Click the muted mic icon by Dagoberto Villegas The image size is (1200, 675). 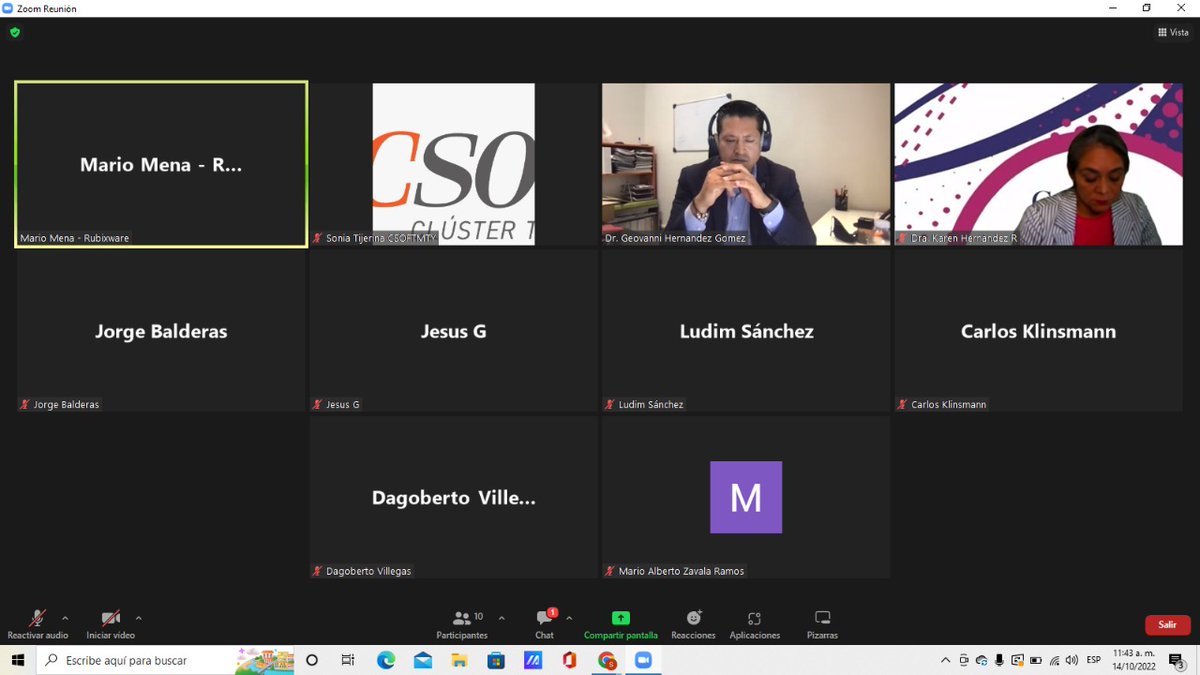318,571
